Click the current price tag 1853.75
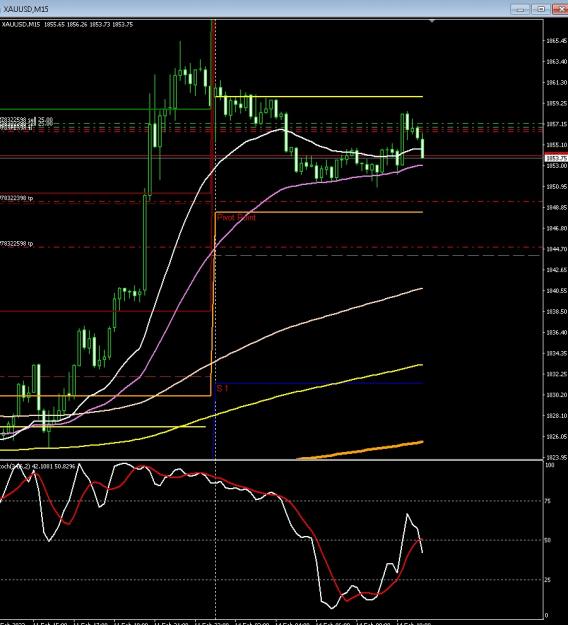The height and width of the screenshot is (625, 568). (556, 158)
